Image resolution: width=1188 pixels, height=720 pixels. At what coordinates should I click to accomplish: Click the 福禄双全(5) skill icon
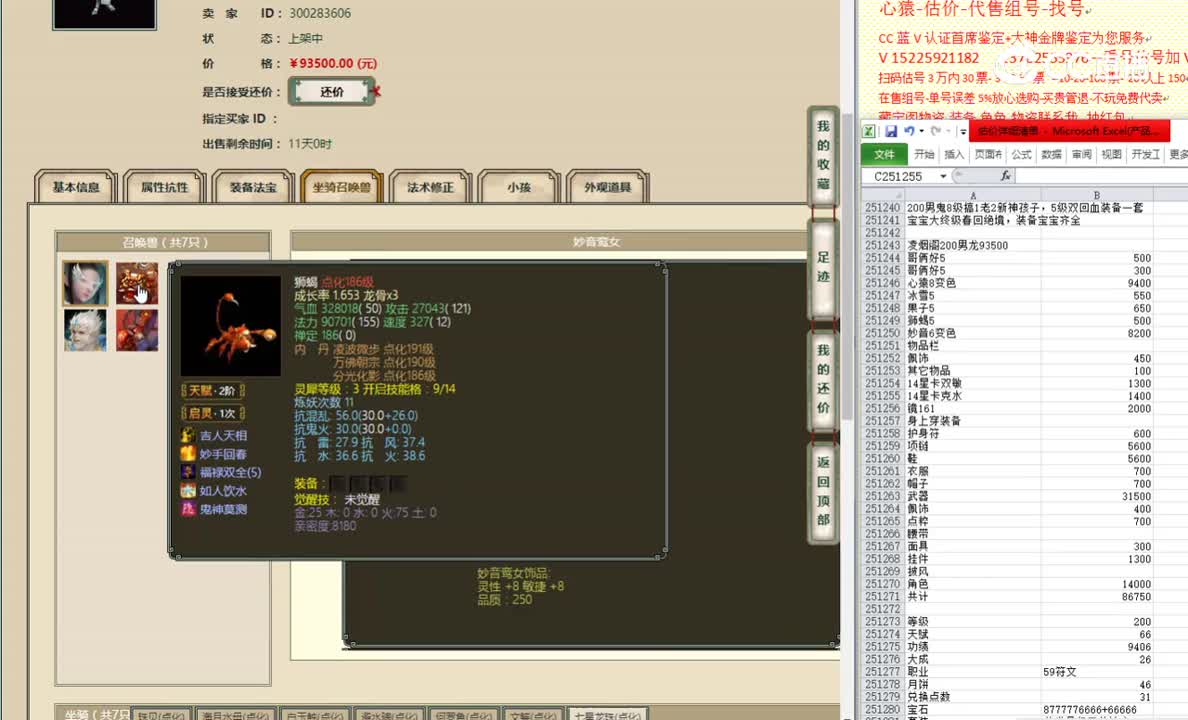click(x=188, y=471)
